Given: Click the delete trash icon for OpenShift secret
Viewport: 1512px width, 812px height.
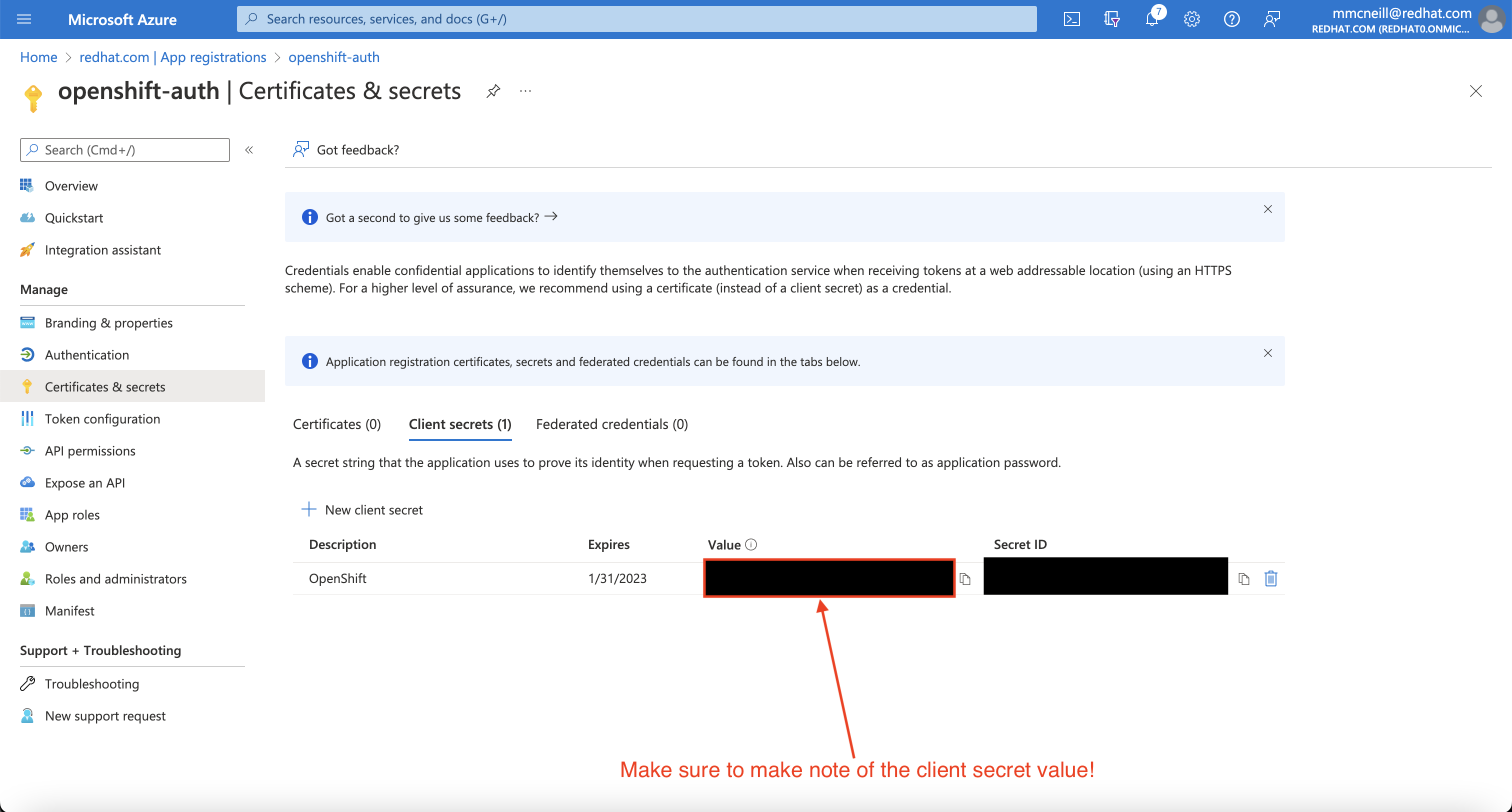Looking at the screenshot, I should coord(1272,578).
